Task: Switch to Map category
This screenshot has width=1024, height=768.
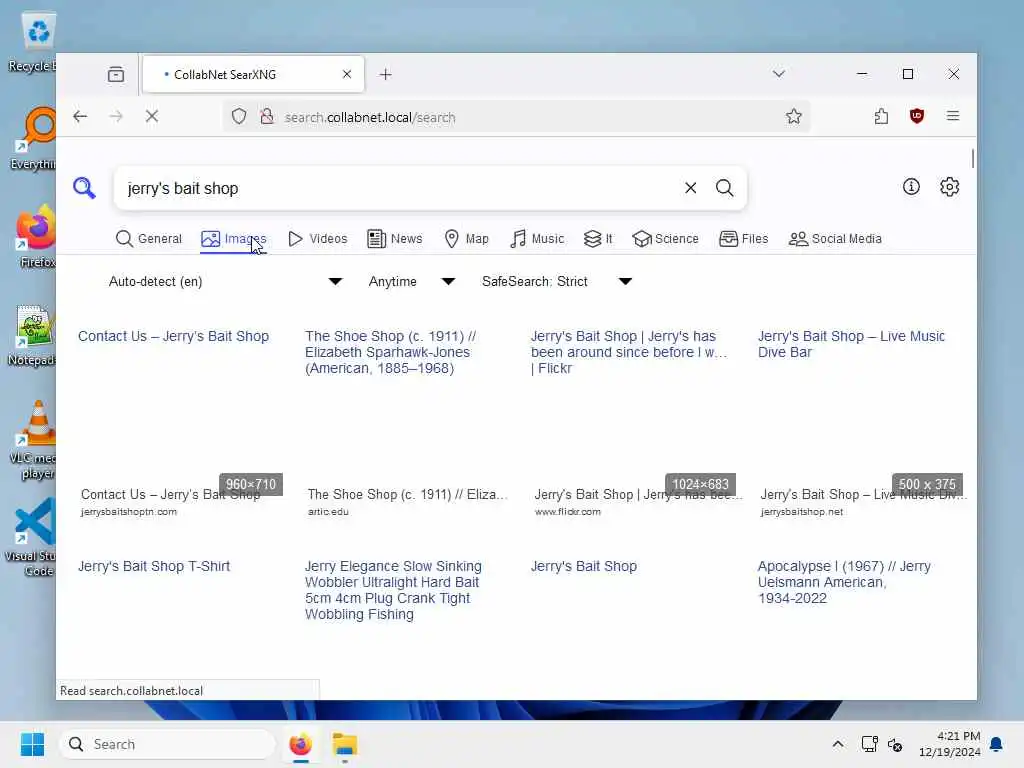Action: point(466,239)
